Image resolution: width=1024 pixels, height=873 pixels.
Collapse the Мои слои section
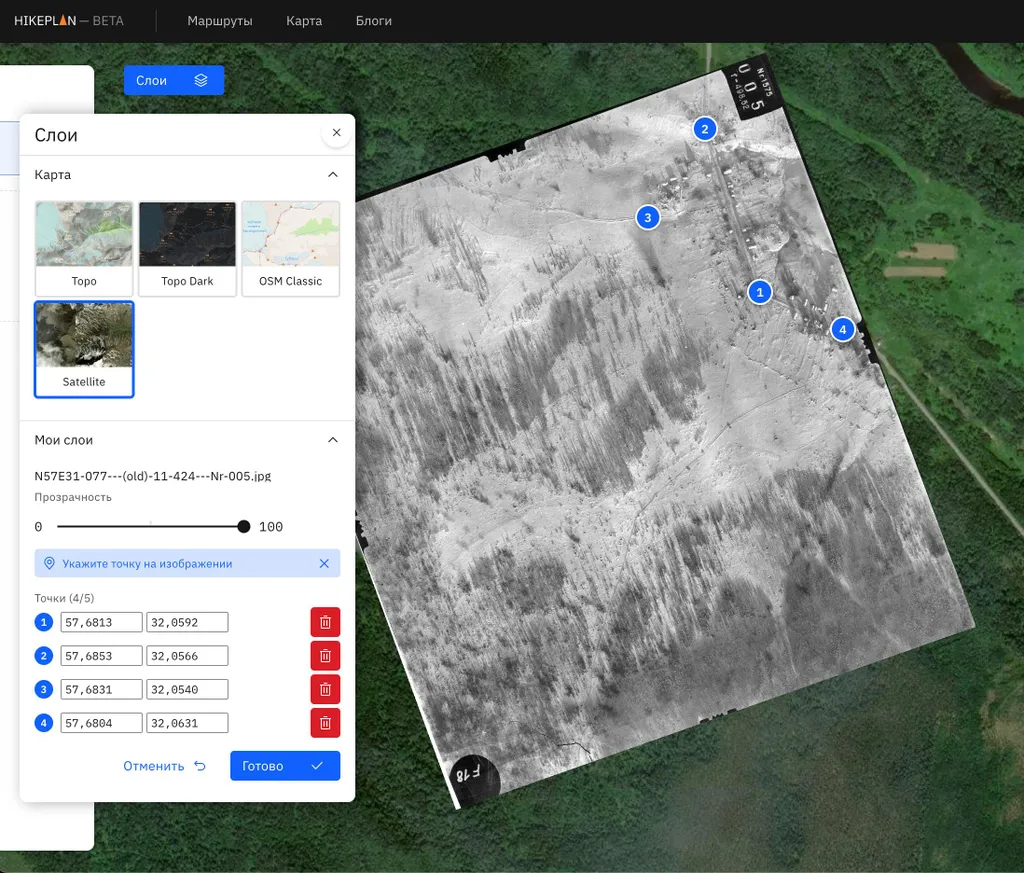pos(333,440)
